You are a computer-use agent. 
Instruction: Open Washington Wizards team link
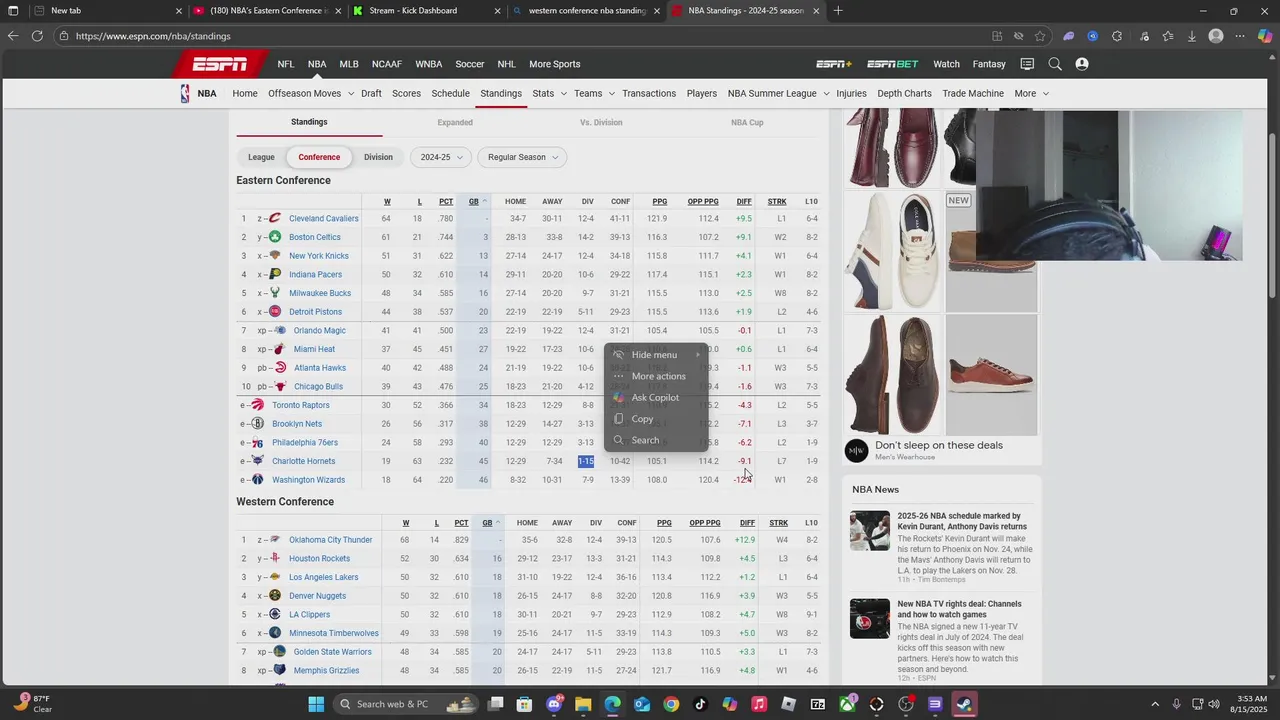click(308, 480)
